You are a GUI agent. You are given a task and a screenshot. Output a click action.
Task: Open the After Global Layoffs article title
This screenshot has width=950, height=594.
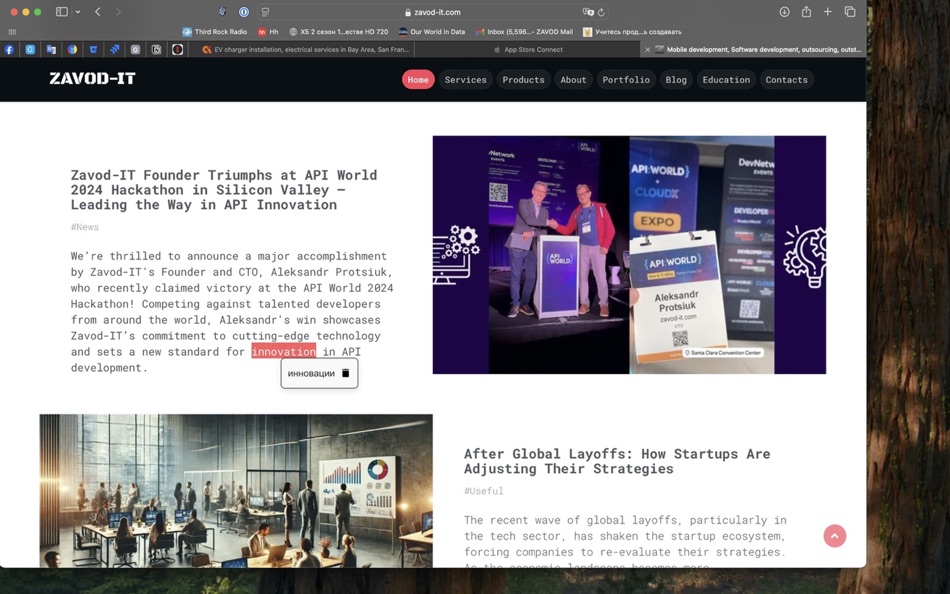(x=617, y=461)
